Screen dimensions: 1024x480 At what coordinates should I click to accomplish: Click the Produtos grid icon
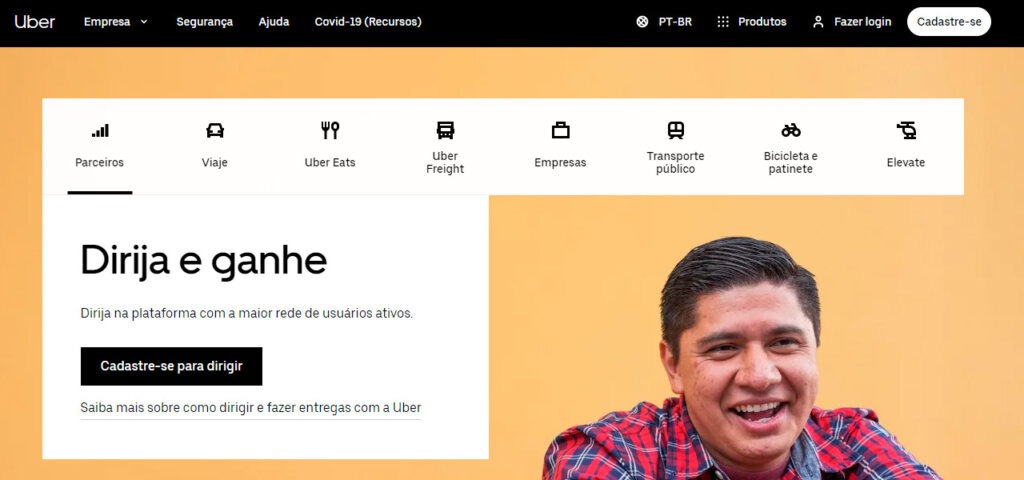point(723,22)
